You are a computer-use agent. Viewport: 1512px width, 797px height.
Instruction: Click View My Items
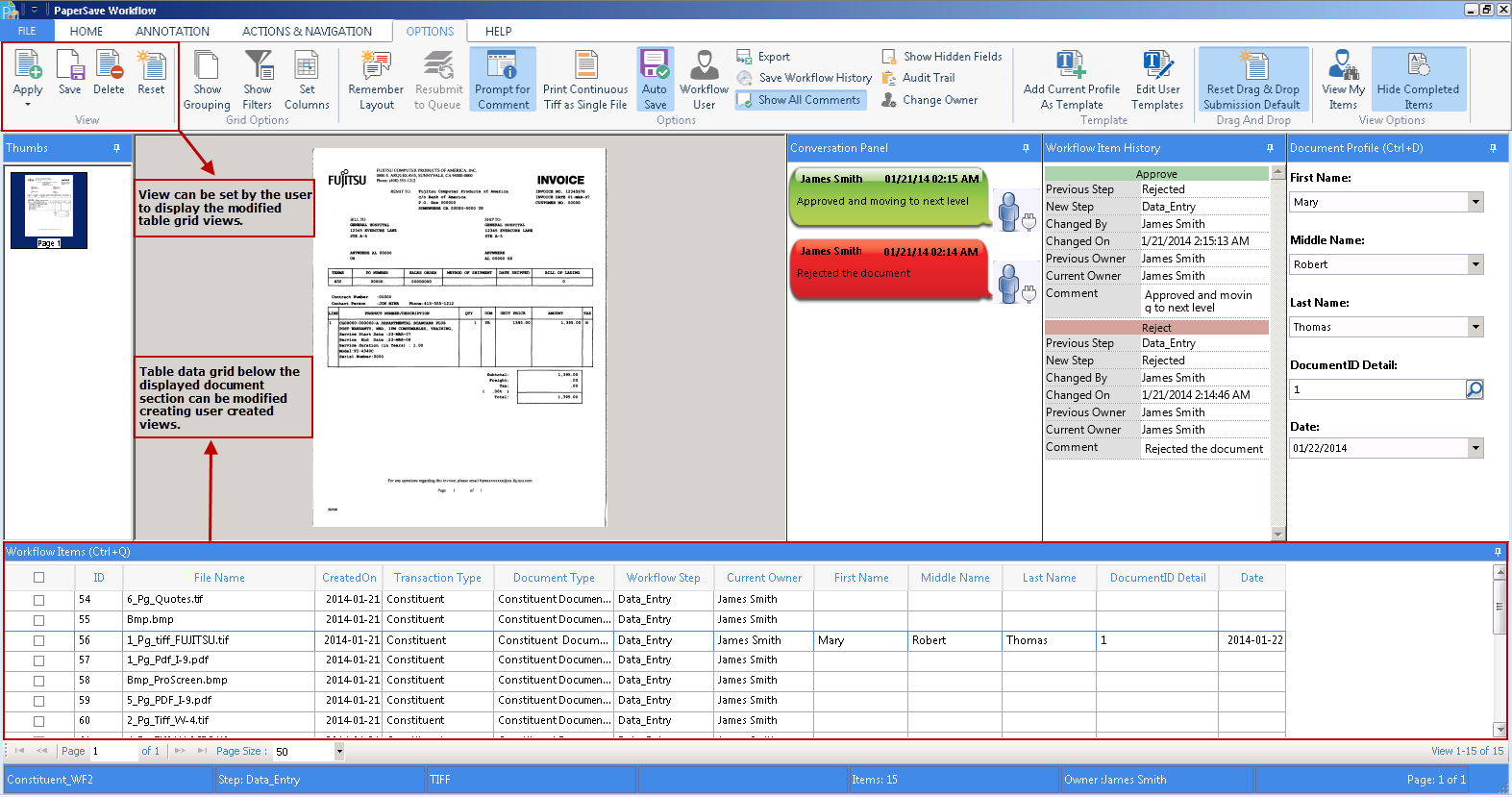(1343, 80)
